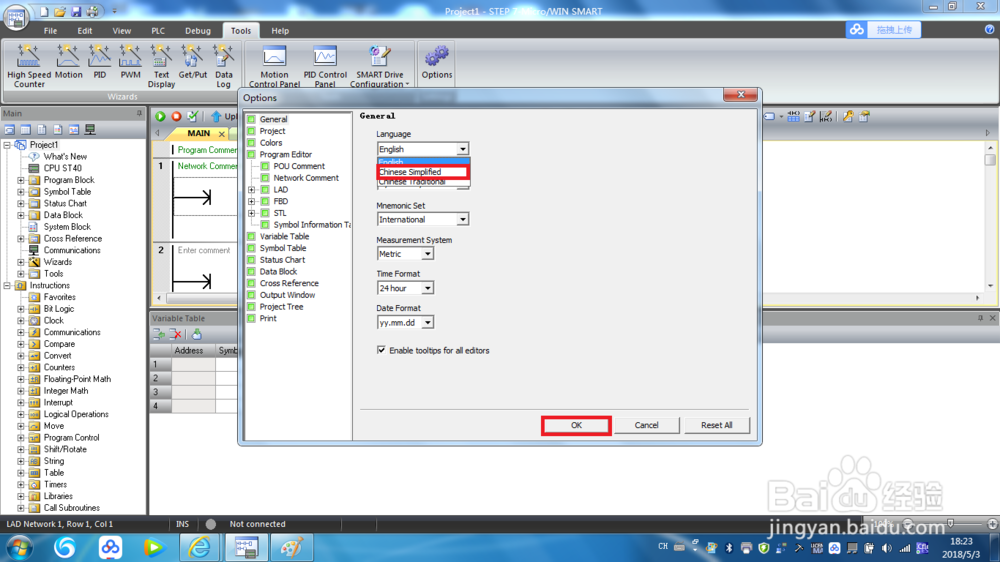Launch the Motion wizard

(x=68, y=63)
